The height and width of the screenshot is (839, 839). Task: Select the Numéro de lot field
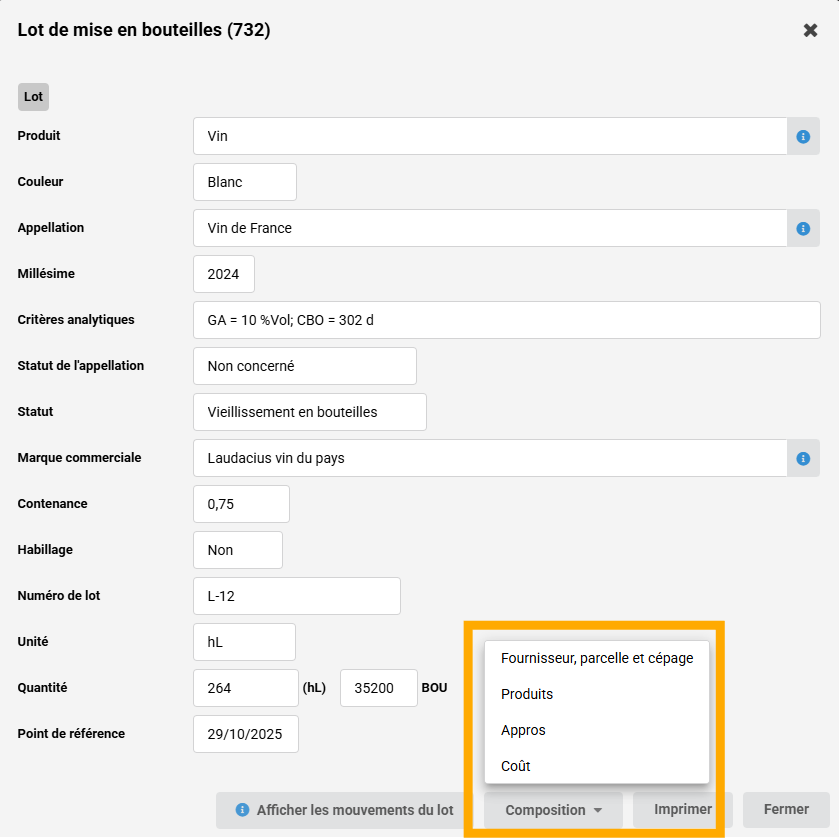(x=296, y=596)
